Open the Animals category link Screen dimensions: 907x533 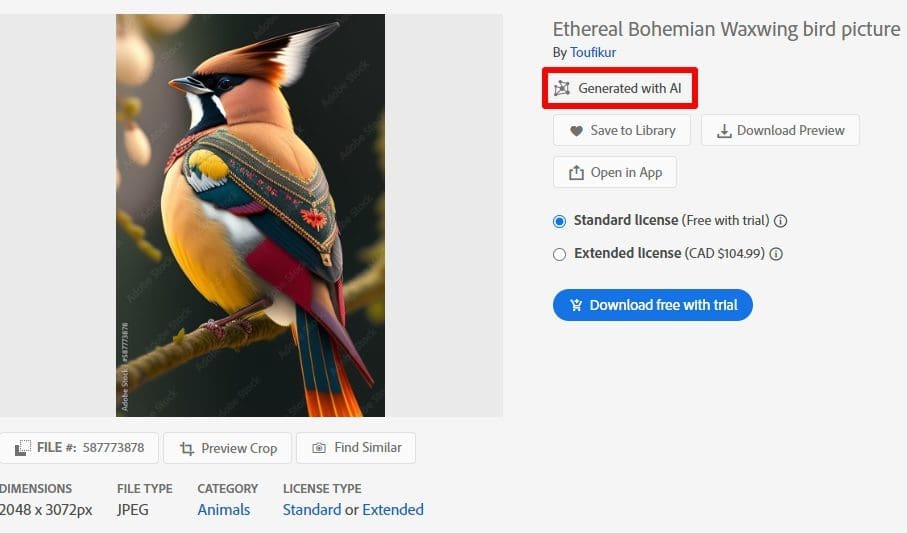tap(224, 510)
